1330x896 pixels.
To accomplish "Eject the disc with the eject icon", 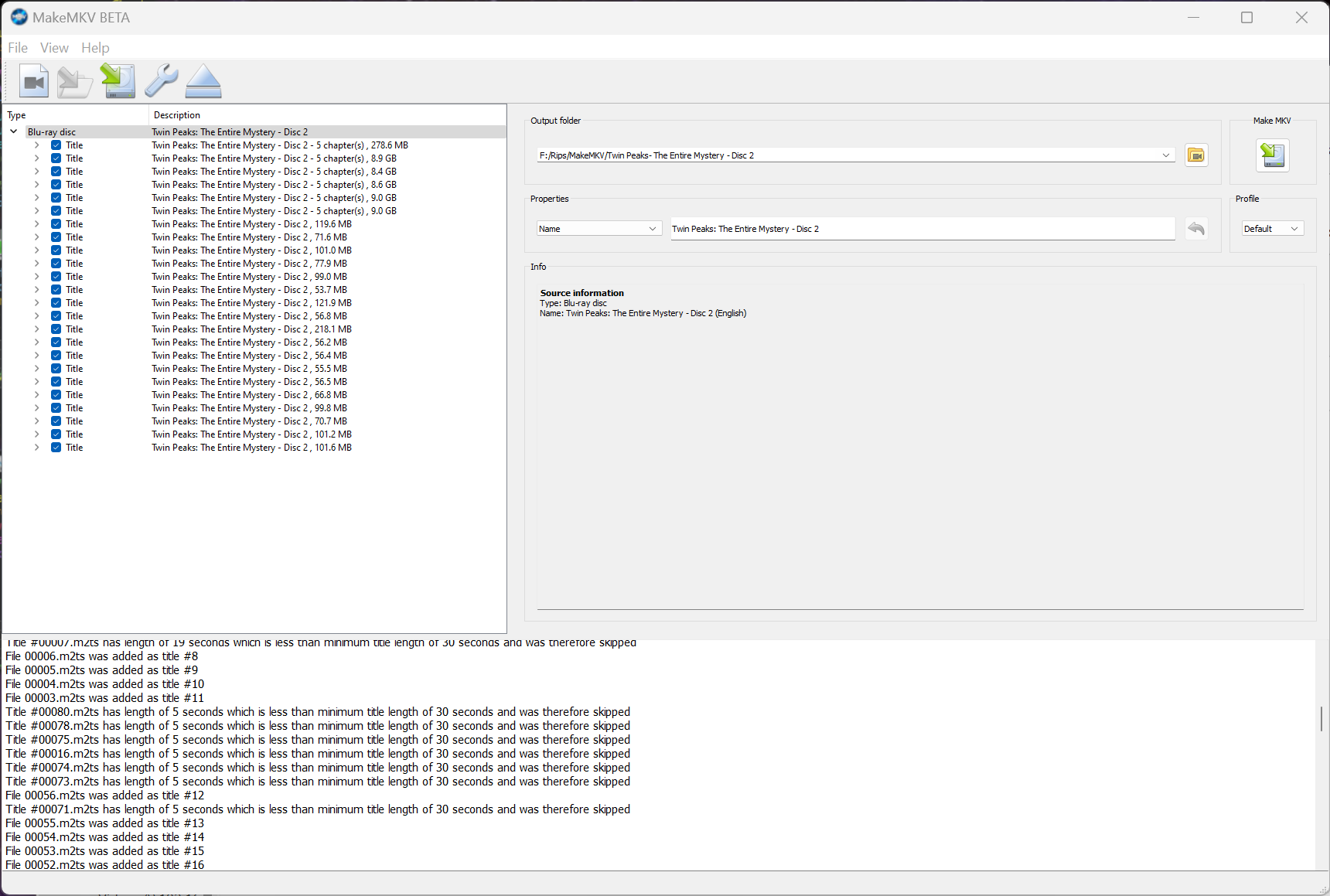I will point(204,81).
